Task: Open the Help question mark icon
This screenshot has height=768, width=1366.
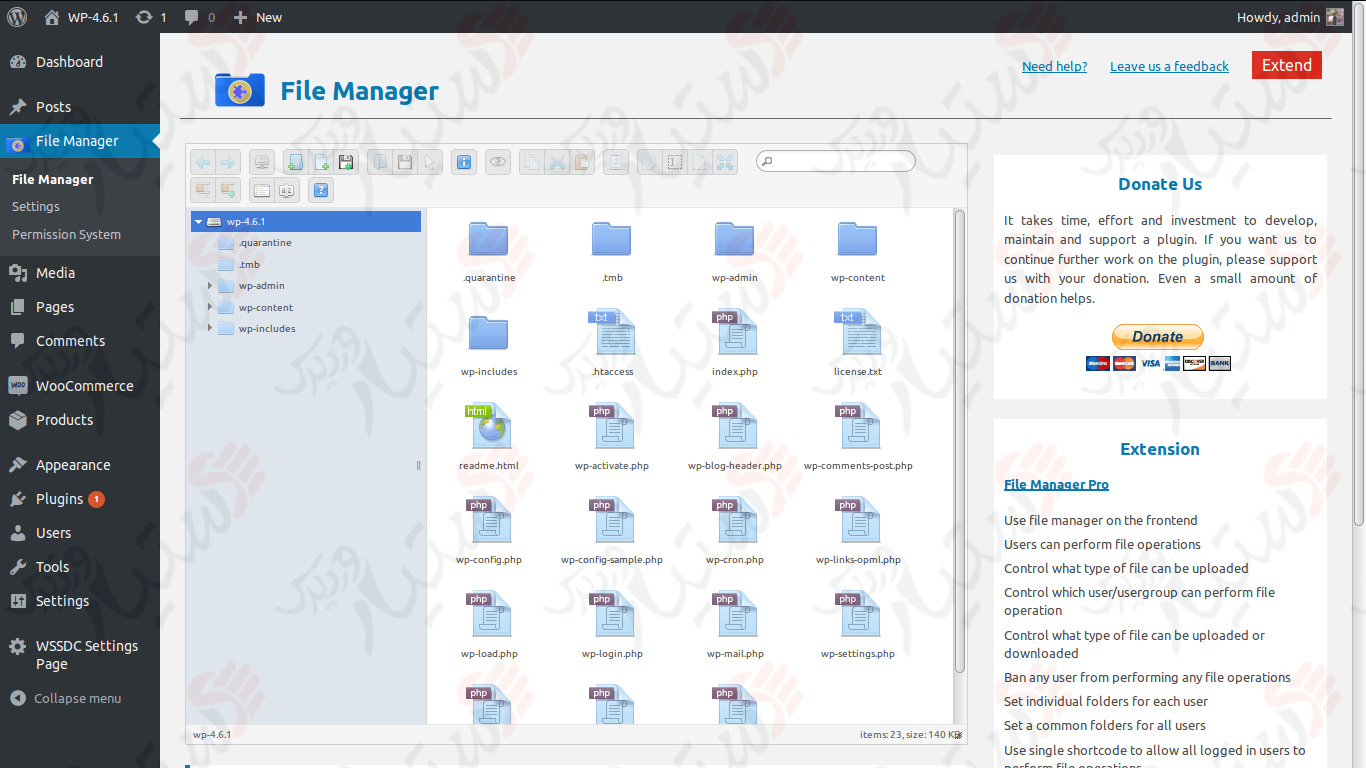Action: point(321,189)
